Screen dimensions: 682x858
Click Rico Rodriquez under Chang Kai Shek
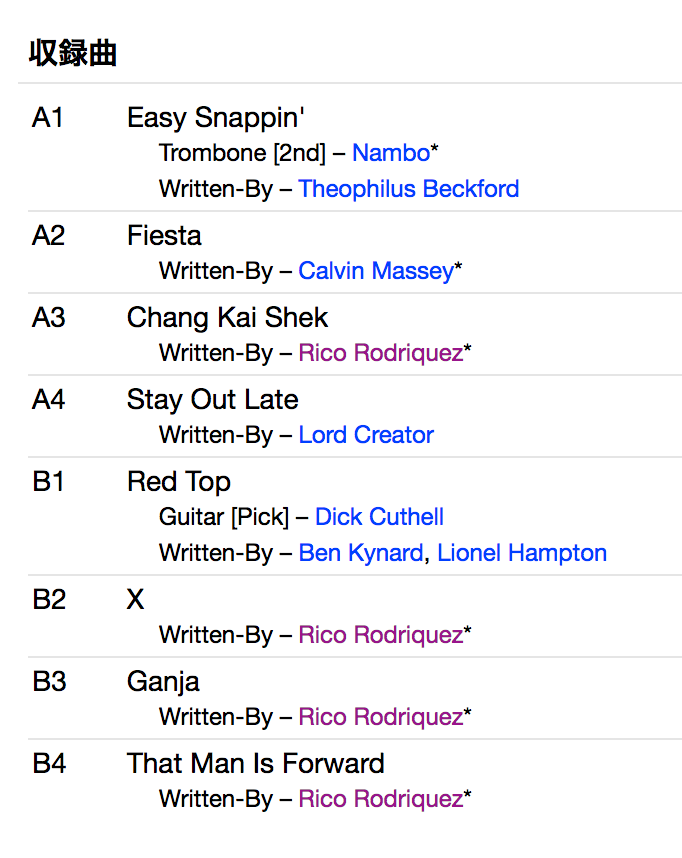coord(380,353)
